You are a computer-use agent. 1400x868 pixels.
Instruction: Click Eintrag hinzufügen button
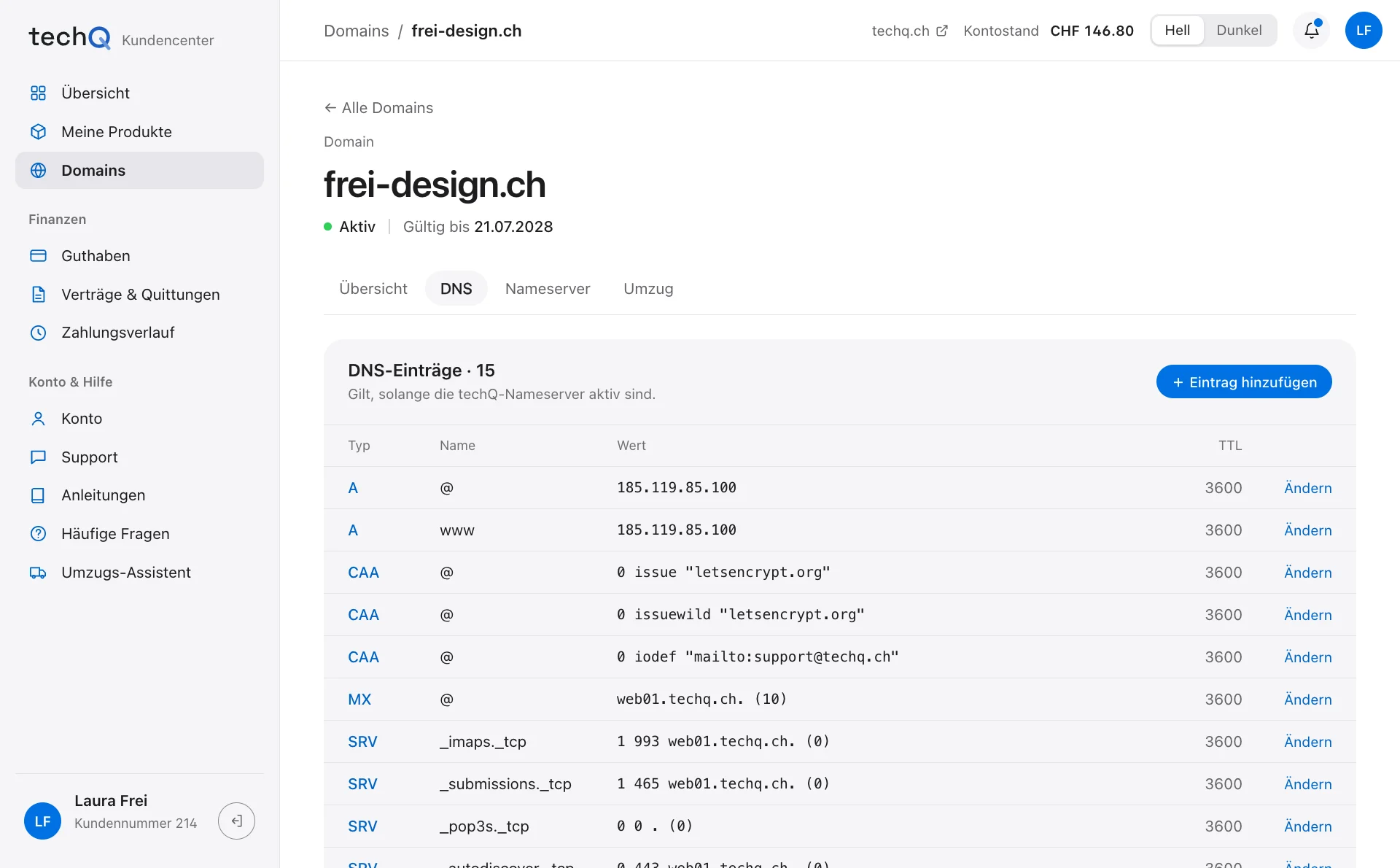pyautogui.click(x=1244, y=382)
